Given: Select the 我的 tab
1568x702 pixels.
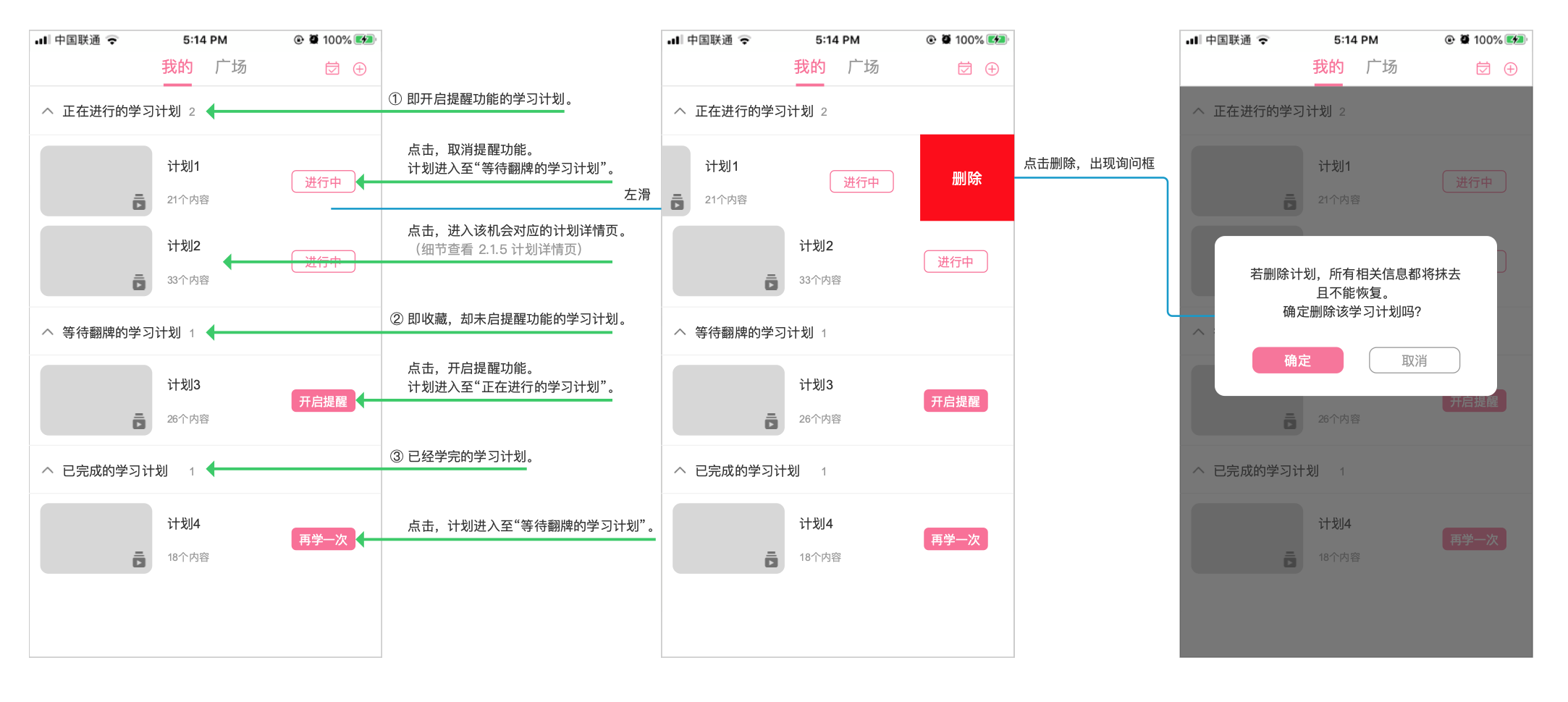Looking at the screenshot, I should click(177, 67).
